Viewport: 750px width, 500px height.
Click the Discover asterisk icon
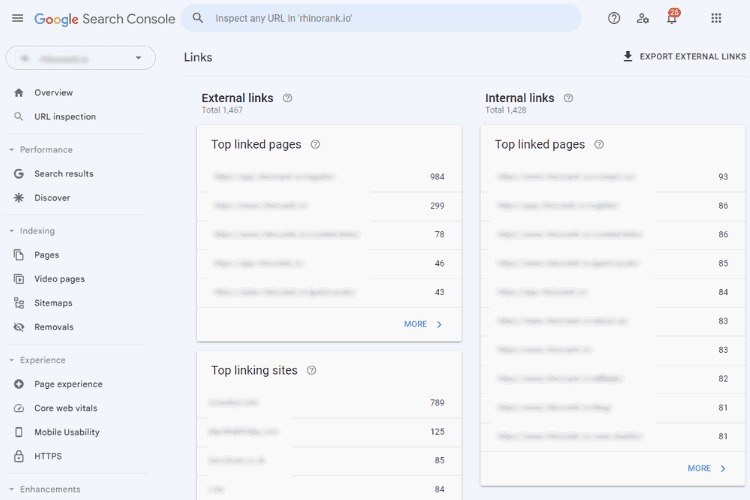tap(19, 198)
